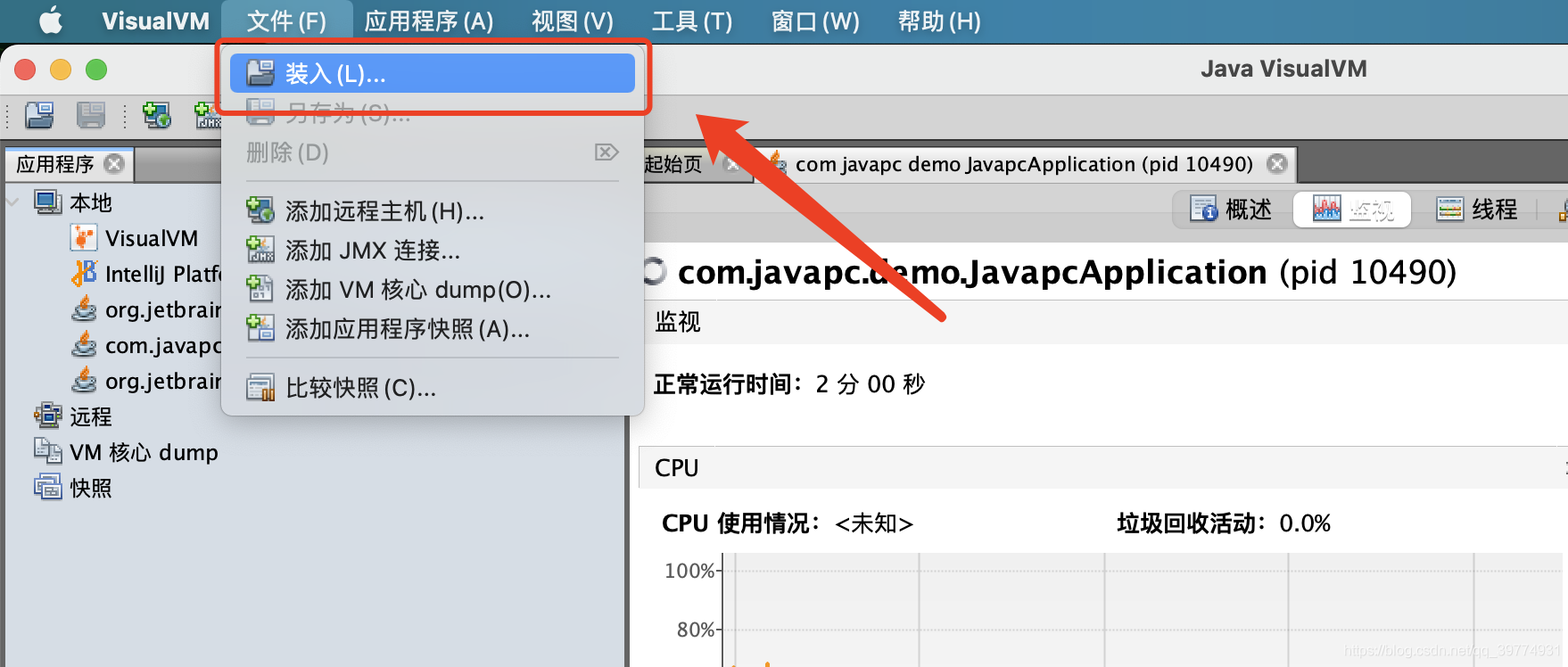Viewport: 1568px width, 667px height.
Task: Select the 快照 tree node
Action: (x=91, y=488)
